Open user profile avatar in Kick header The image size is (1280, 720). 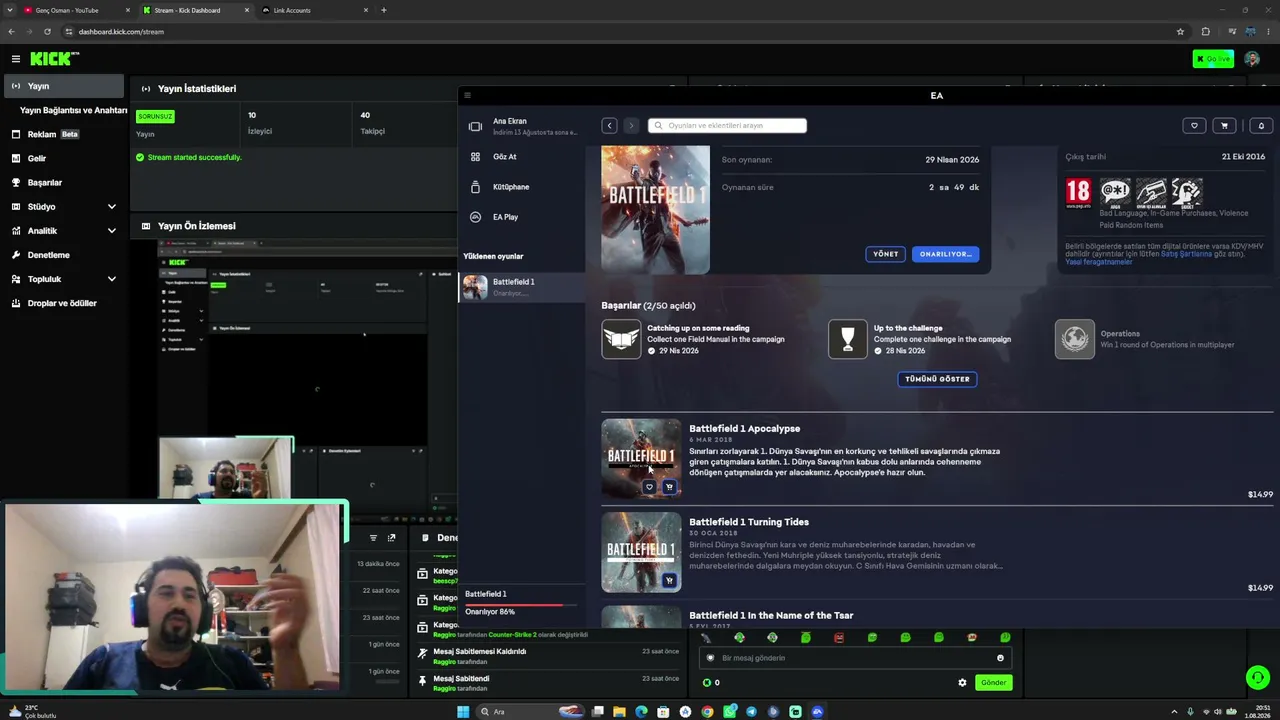click(1252, 59)
